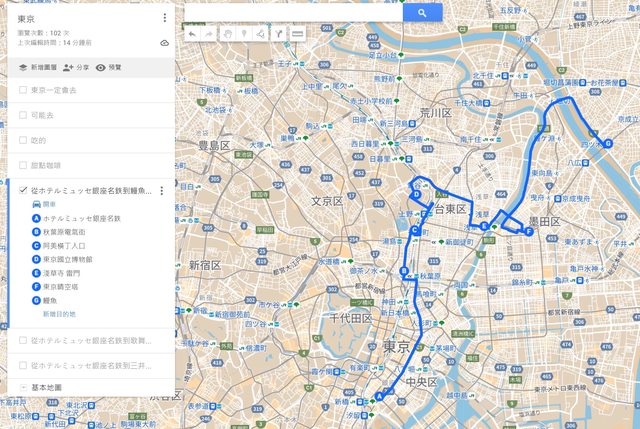The width and height of the screenshot is (640, 429).
Task: Select the hand pan tool
Action: 227,34
